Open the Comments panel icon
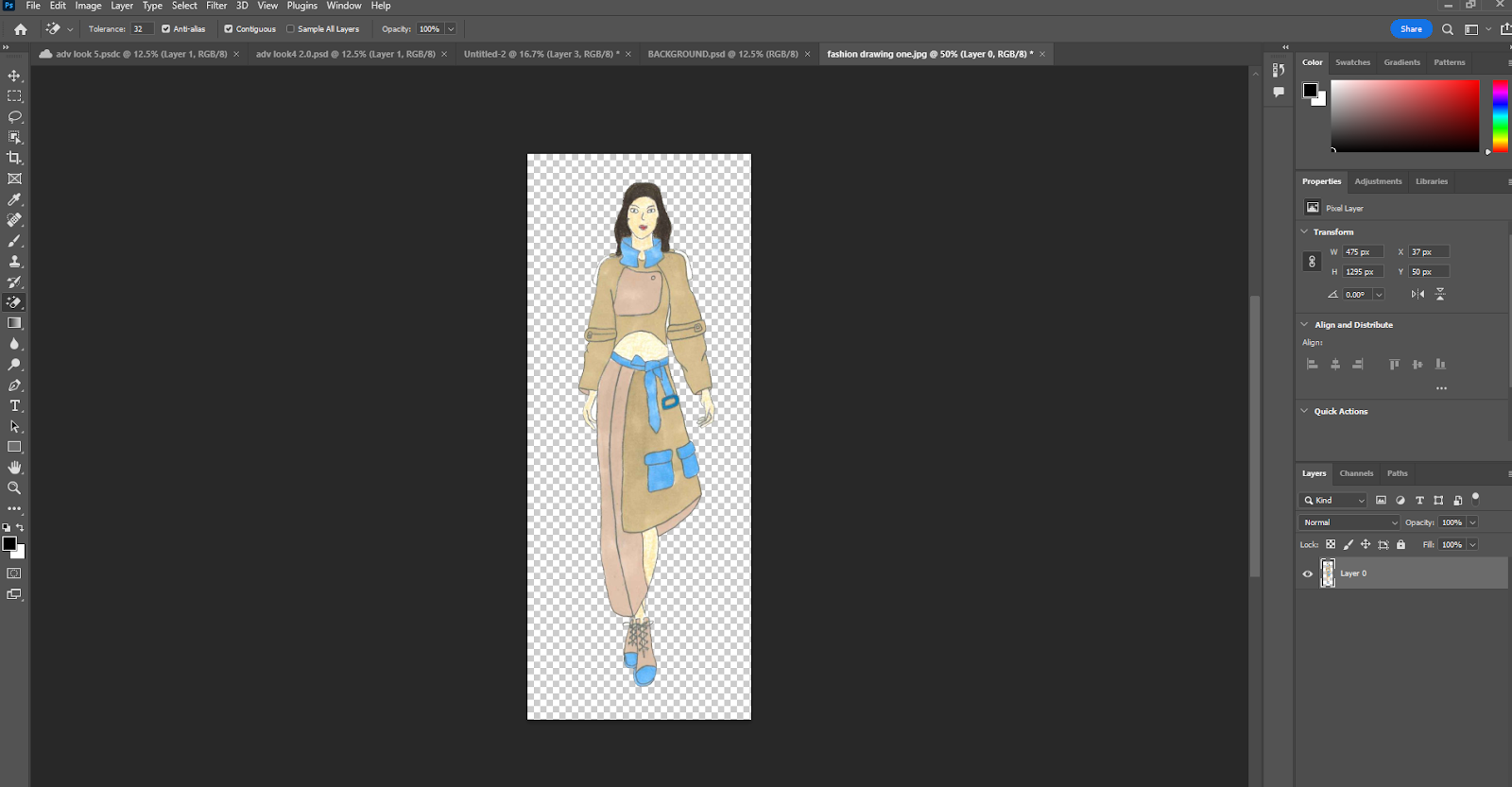 click(1279, 92)
